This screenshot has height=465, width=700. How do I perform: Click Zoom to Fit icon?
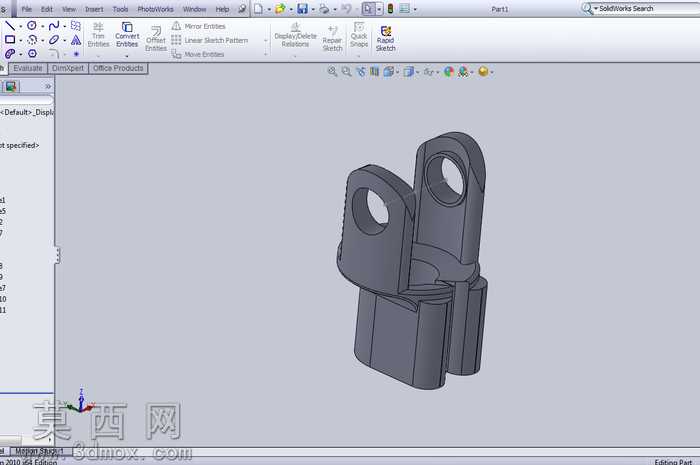coord(332,71)
